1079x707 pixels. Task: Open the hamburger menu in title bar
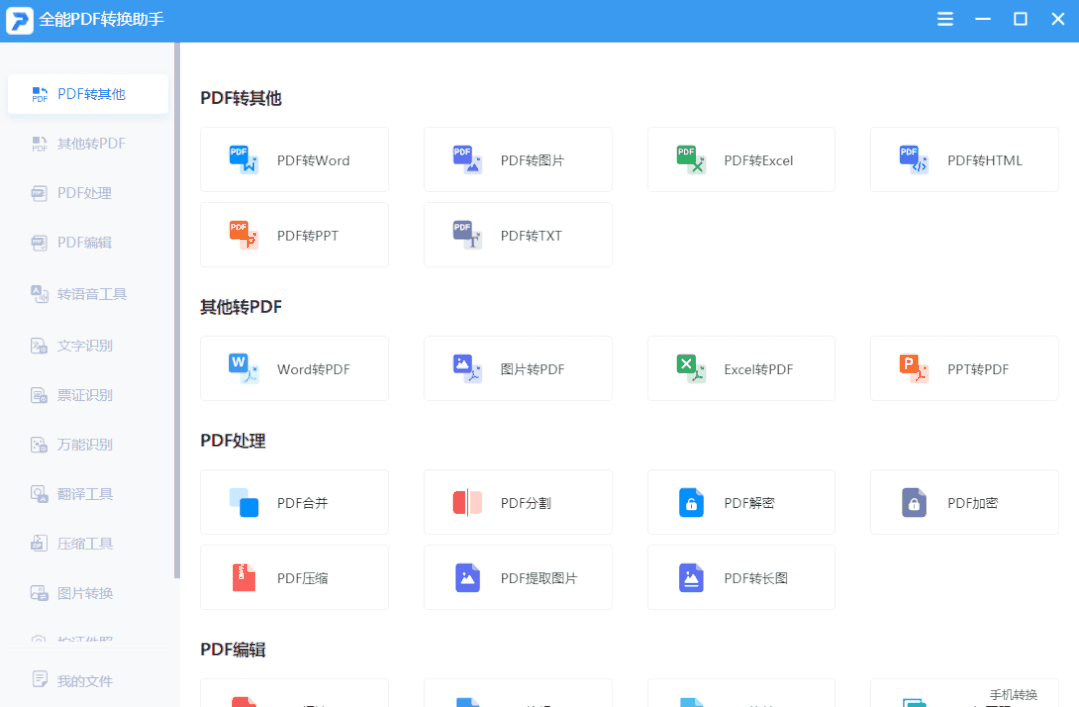point(945,19)
